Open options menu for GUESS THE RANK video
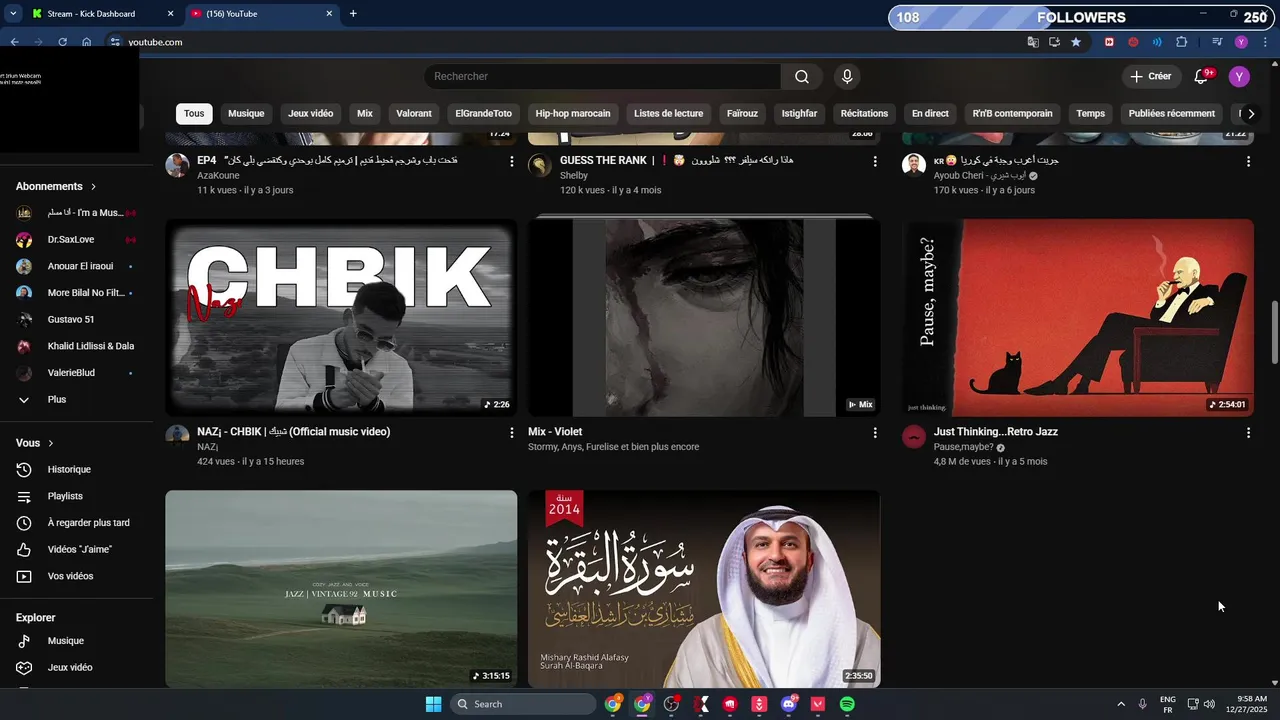1280x720 pixels. point(875,161)
